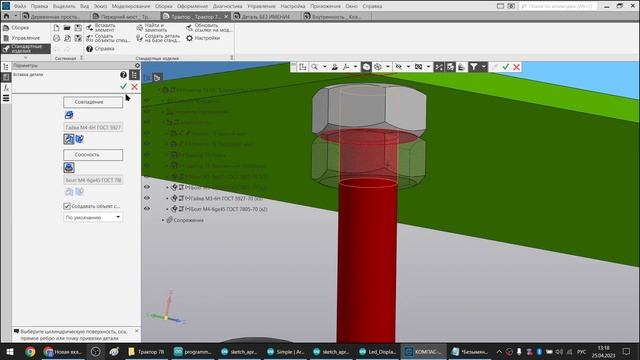
Task: Toggle the Создавать объект с... checkbox
Action: (x=67, y=206)
